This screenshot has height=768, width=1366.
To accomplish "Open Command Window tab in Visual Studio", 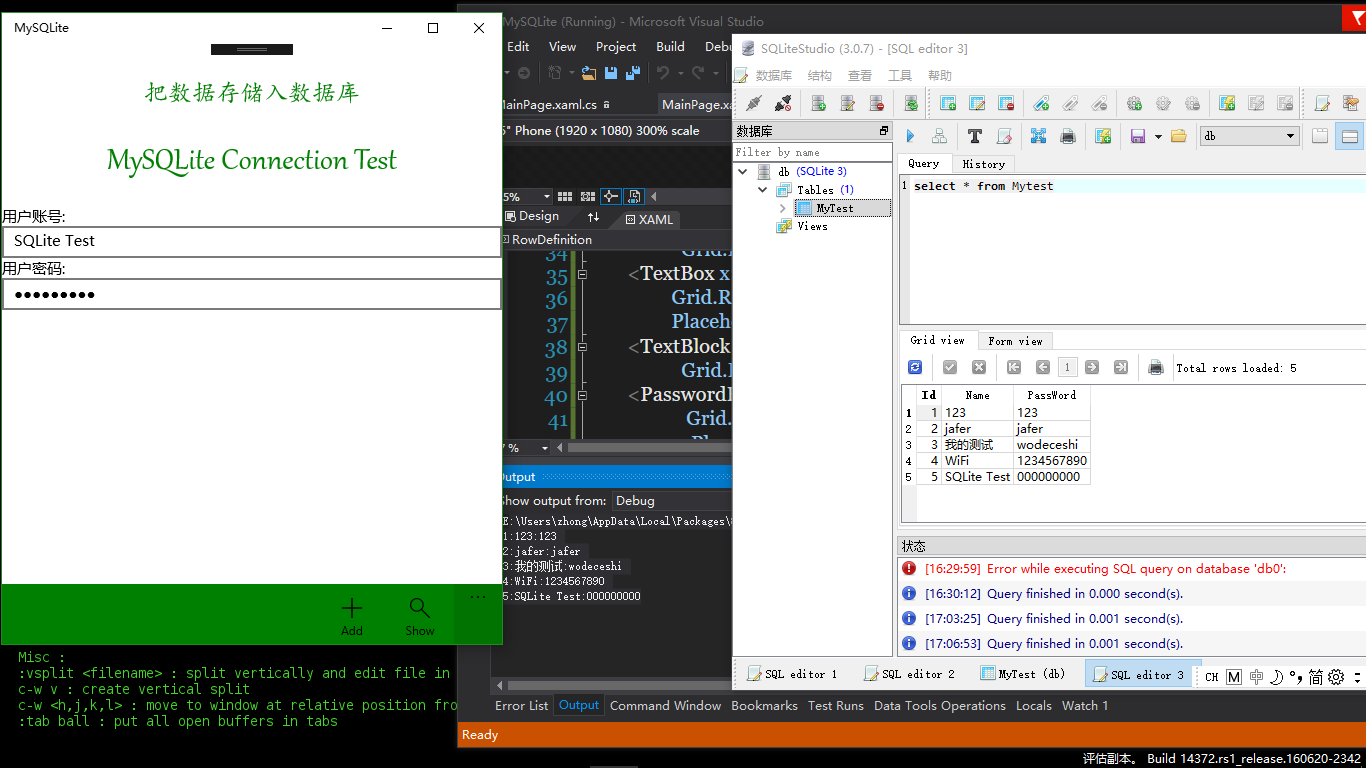I will 665,705.
